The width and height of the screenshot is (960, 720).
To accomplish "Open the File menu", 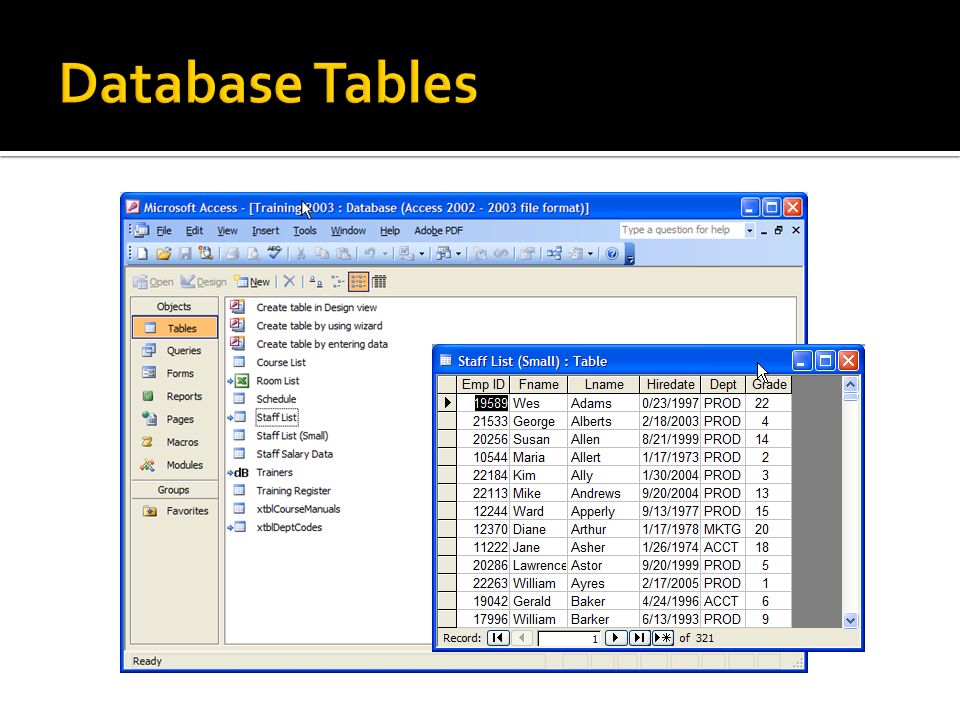I will (x=163, y=231).
